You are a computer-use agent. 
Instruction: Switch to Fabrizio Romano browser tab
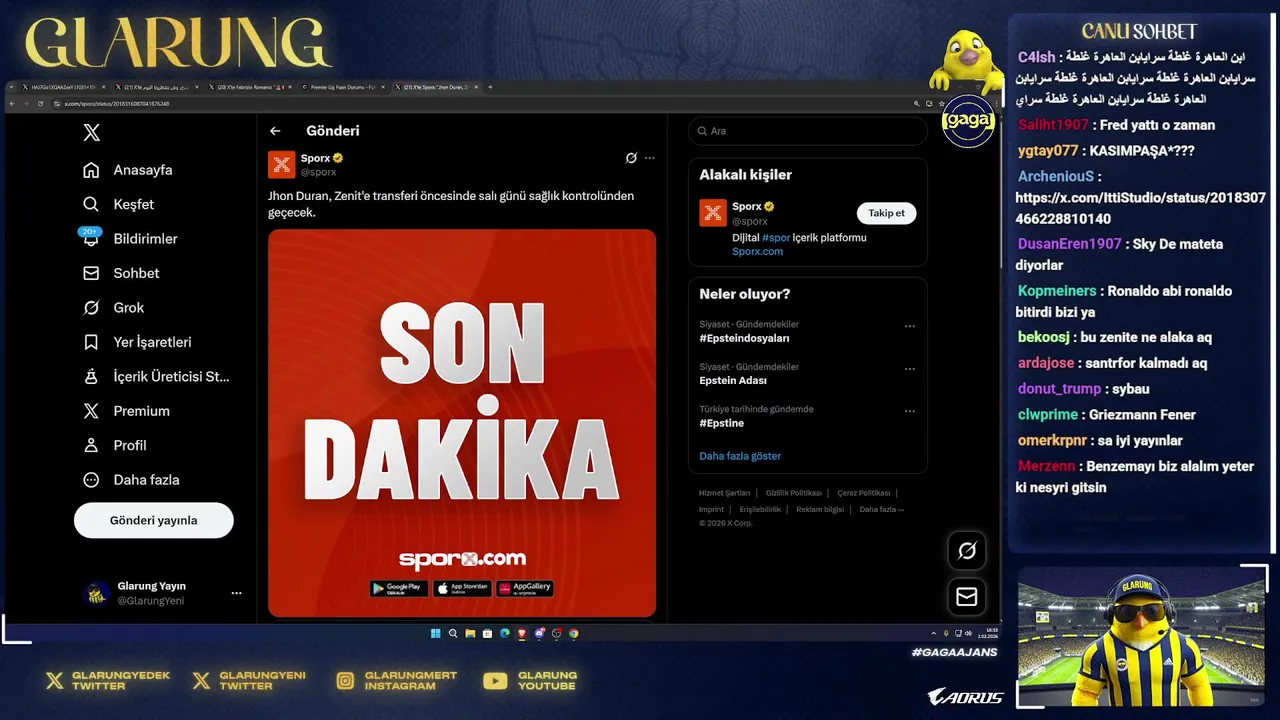click(250, 87)
